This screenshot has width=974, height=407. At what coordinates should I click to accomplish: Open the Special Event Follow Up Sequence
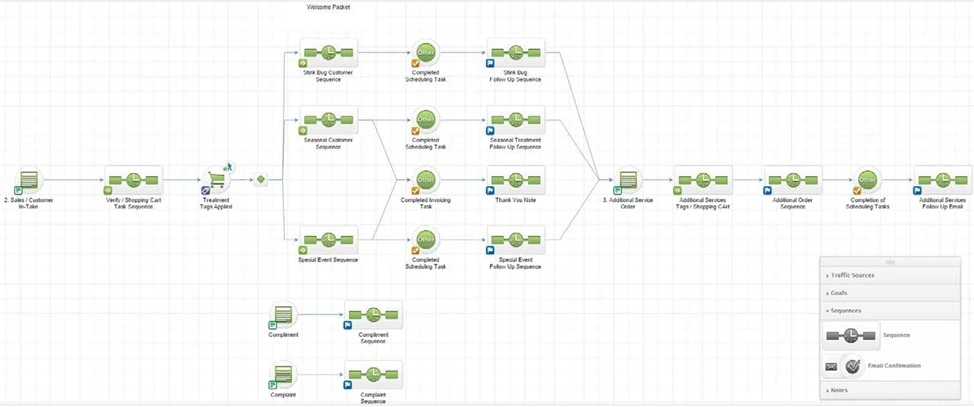pos(516,240)
